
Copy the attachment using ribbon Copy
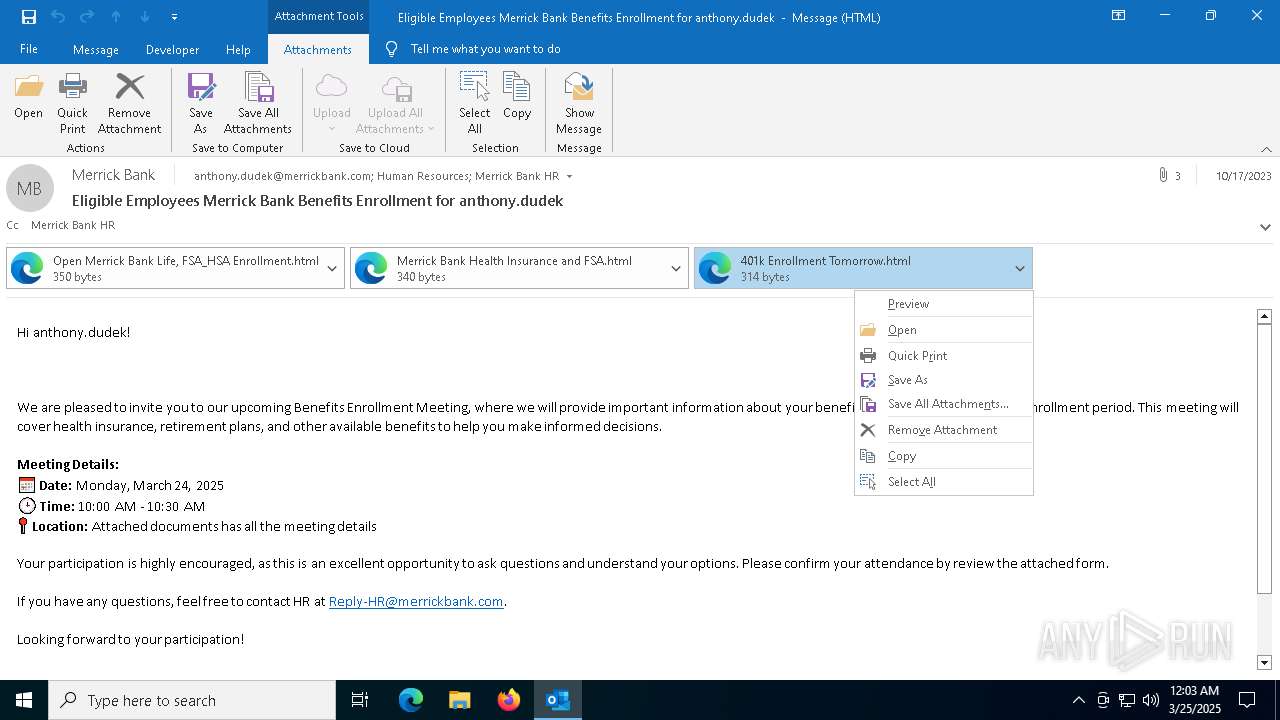[517, 97]
